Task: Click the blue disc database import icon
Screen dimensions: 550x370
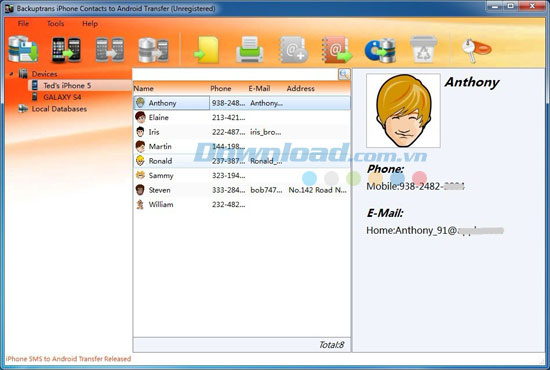Action: (x=380, y=50)
